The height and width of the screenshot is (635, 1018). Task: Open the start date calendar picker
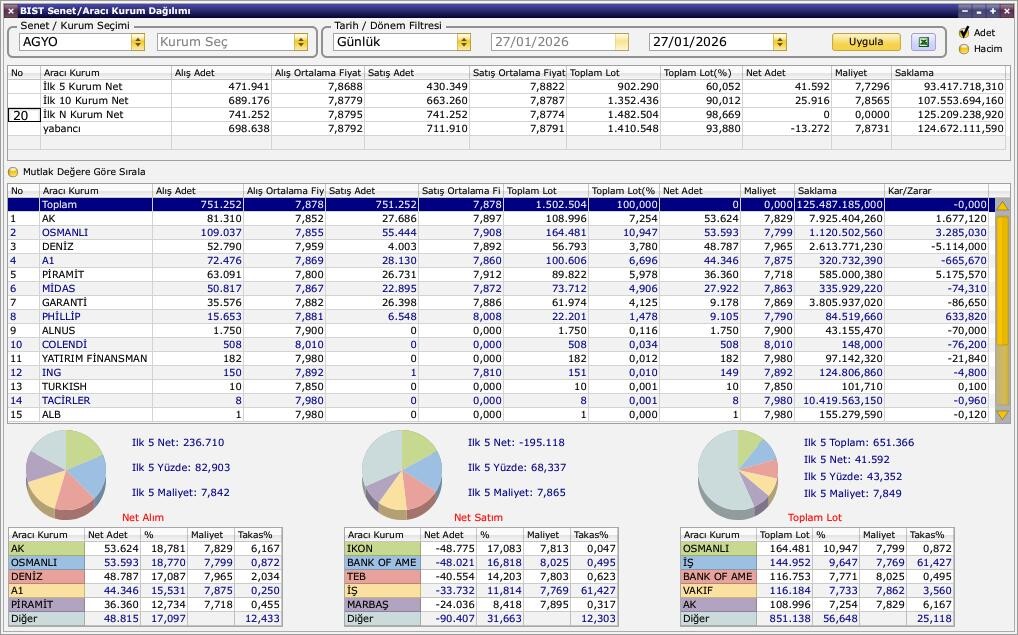(621, 42)
